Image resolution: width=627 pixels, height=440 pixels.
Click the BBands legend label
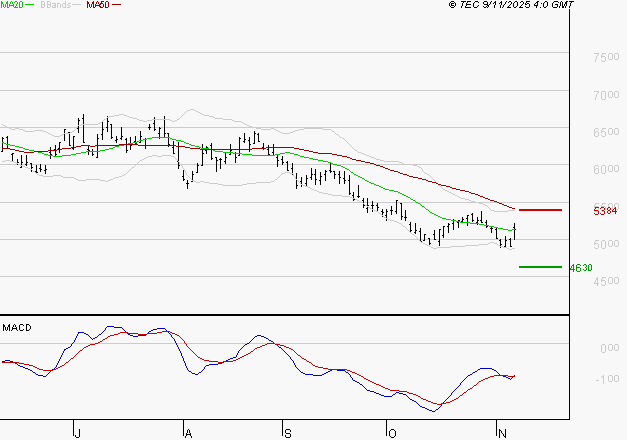(56, 5)
